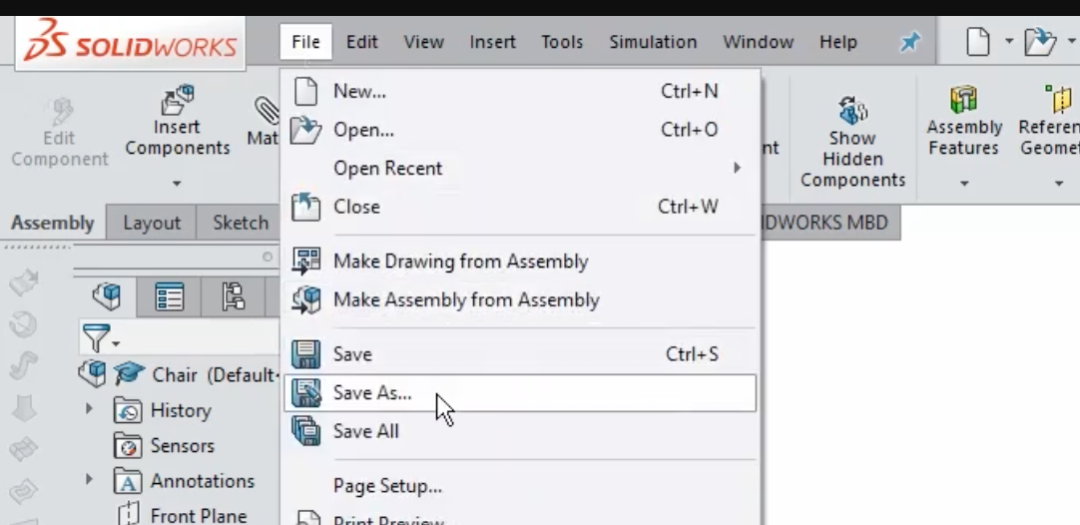The width and height of the screenshot is (1080, 525).
Task: Select the Assembly Features icon
Action: pyautogui.click(x=964, y=99)
